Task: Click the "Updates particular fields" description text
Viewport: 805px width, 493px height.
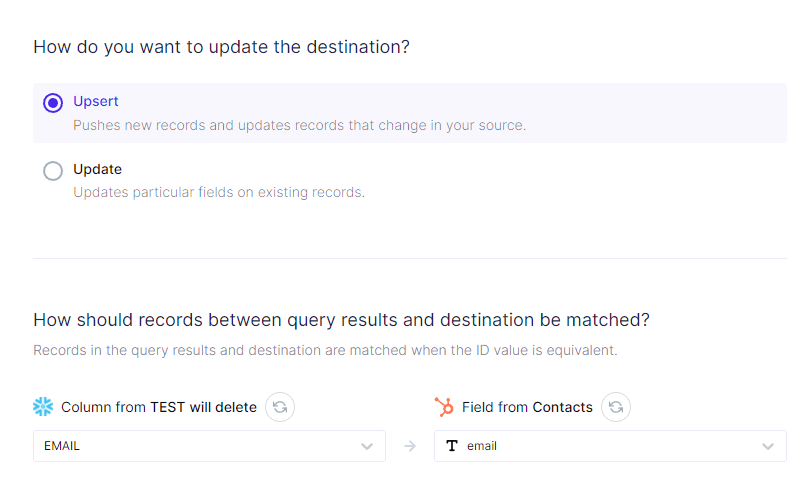Action: tap(219, 192)
